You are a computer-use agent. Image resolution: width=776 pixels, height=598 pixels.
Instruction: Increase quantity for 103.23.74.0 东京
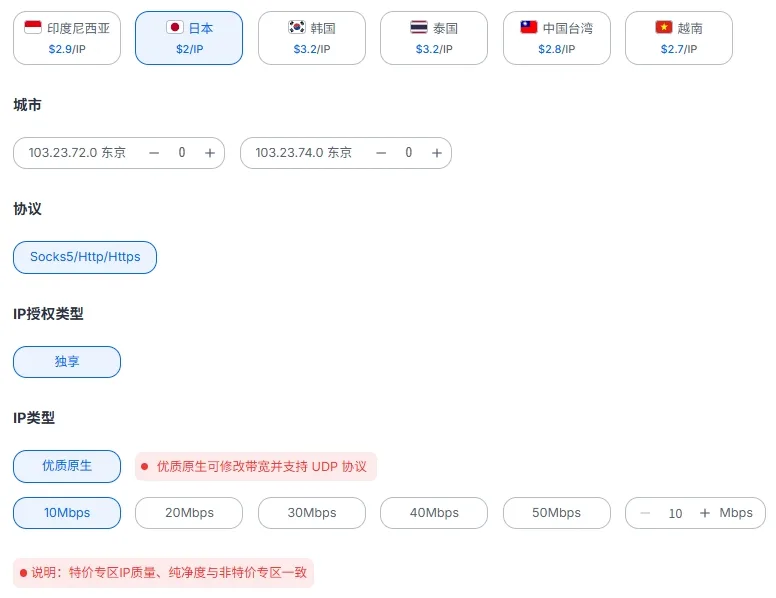click(x=436, y=153)
